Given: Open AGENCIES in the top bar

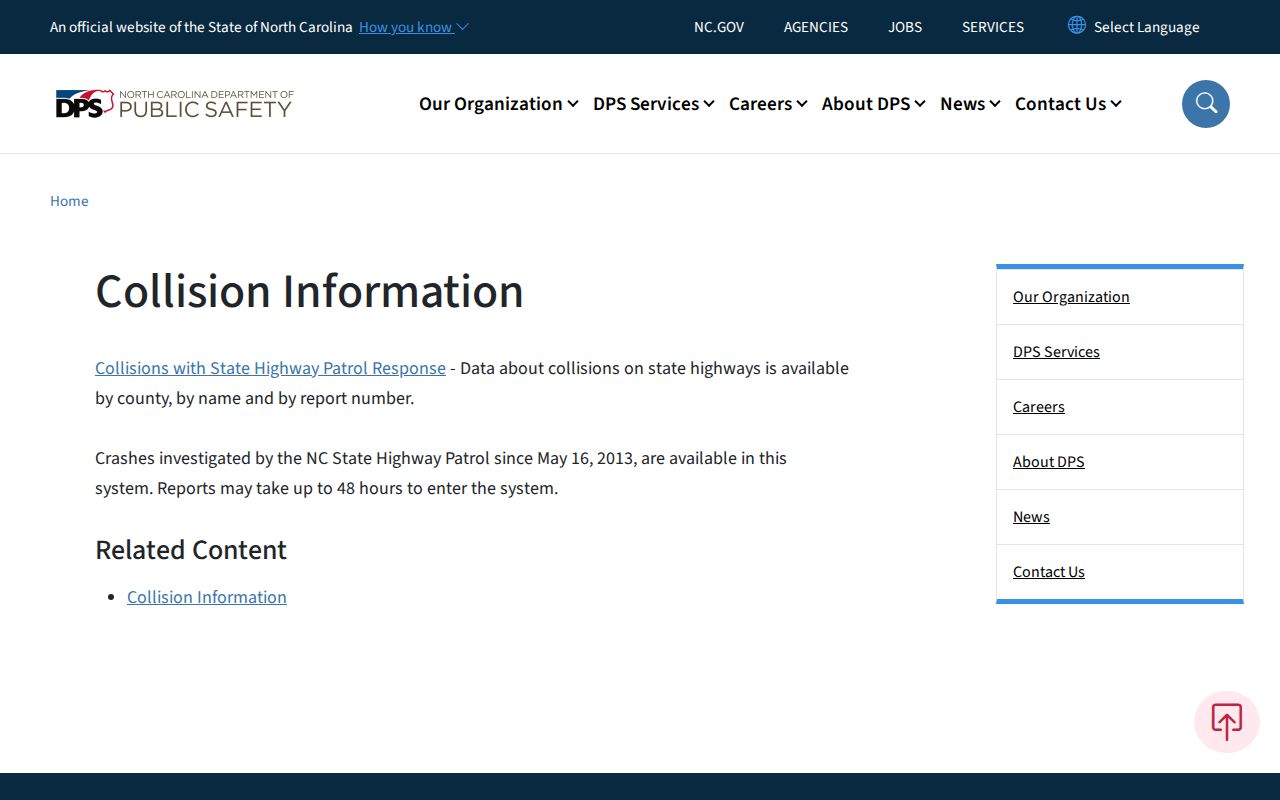Looking at the screenshot, I should (816, 27).
